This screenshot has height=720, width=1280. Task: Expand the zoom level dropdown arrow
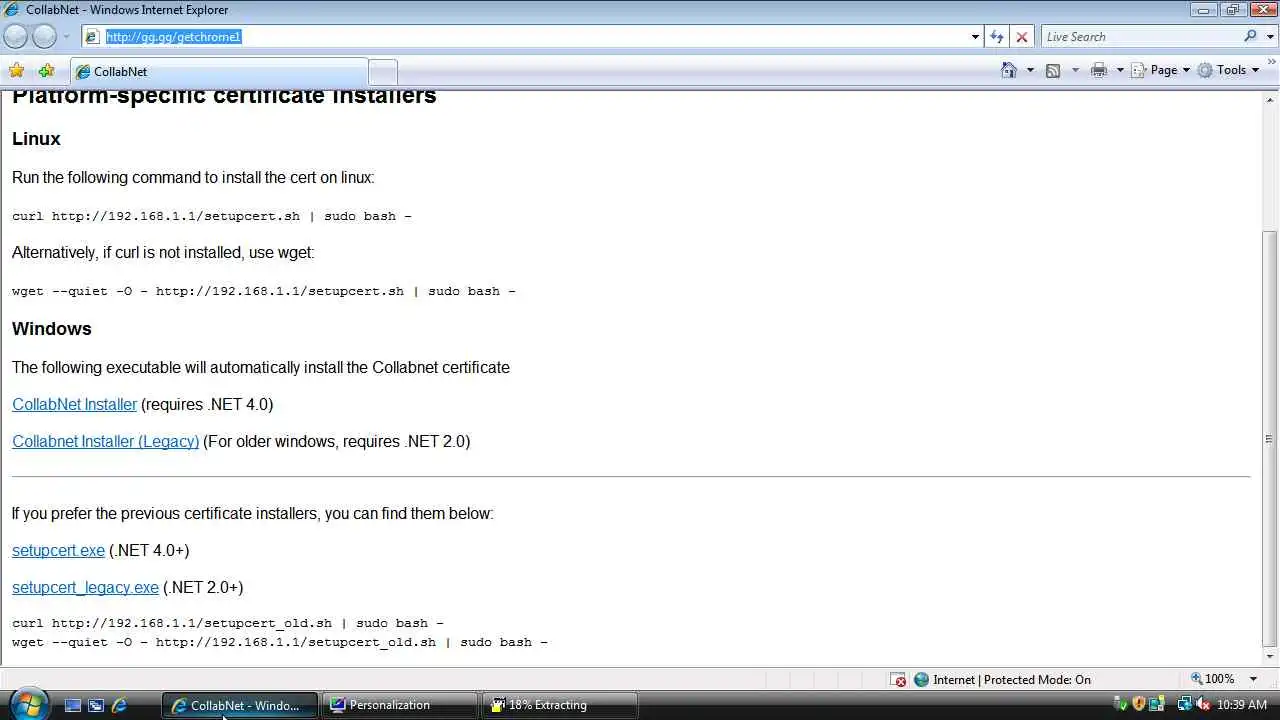pyautogui.click(x=1253, y=679)
